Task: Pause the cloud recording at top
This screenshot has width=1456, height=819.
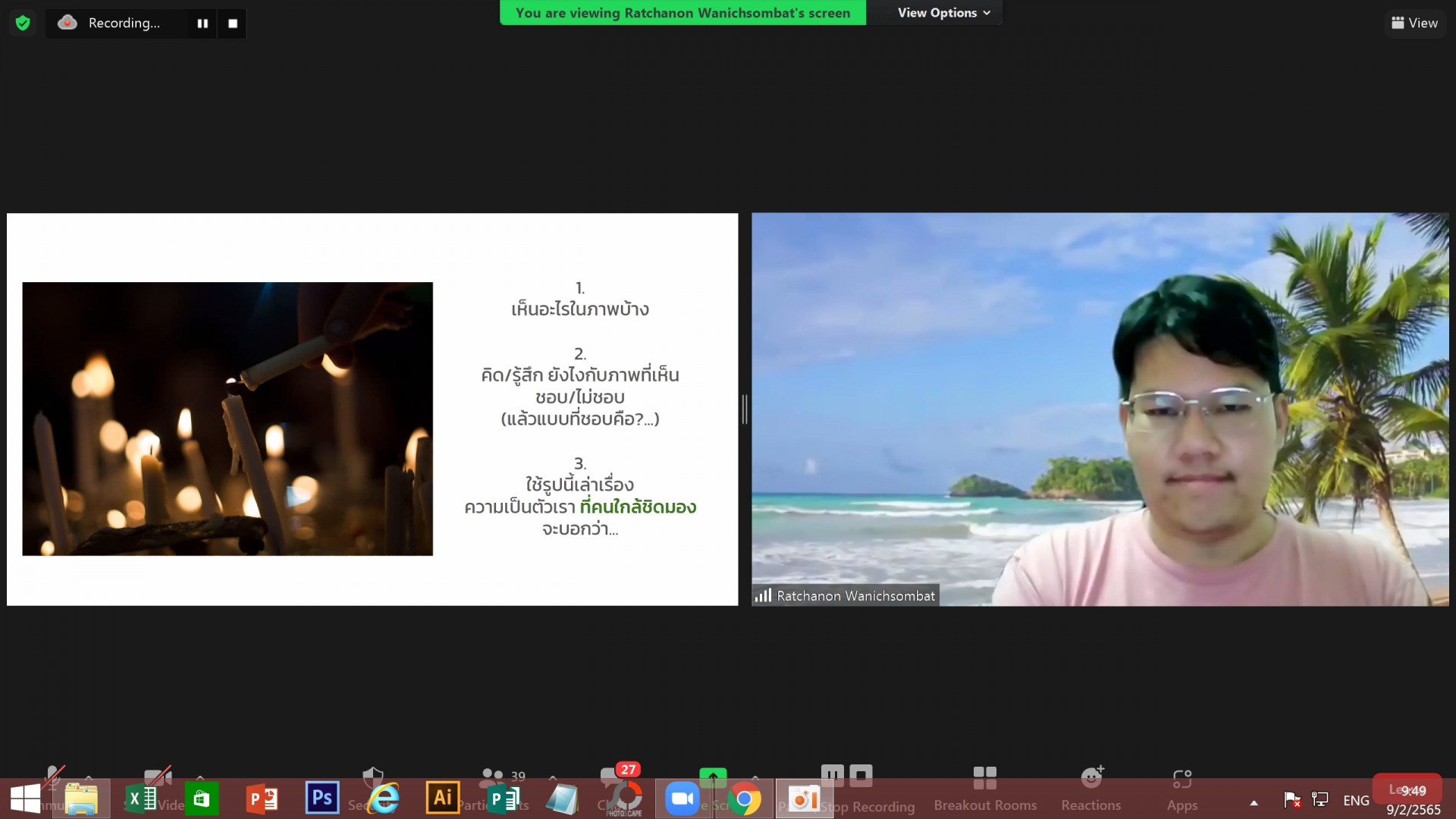Action: point(202,24)
